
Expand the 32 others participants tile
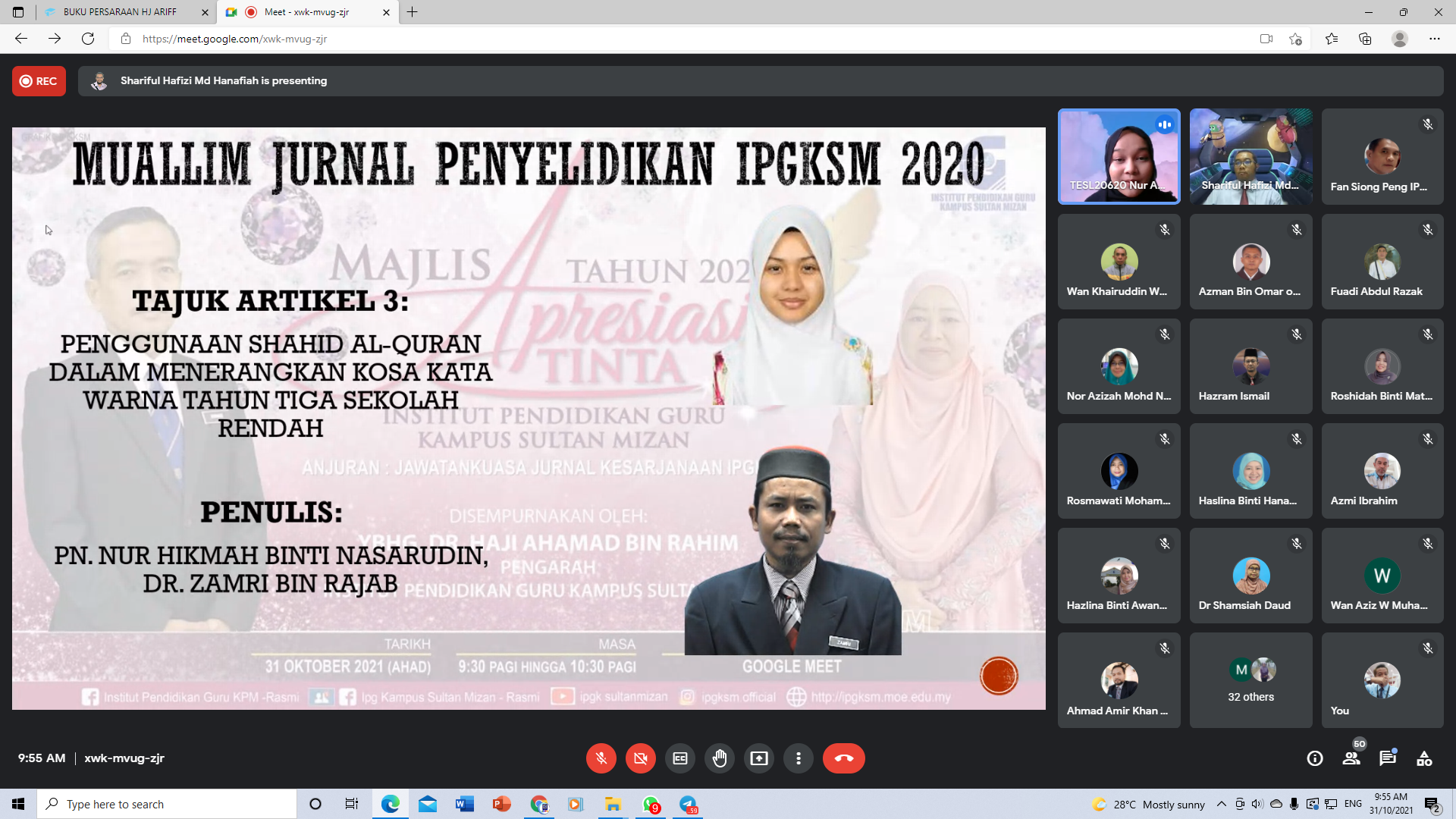click(1250, 680)
